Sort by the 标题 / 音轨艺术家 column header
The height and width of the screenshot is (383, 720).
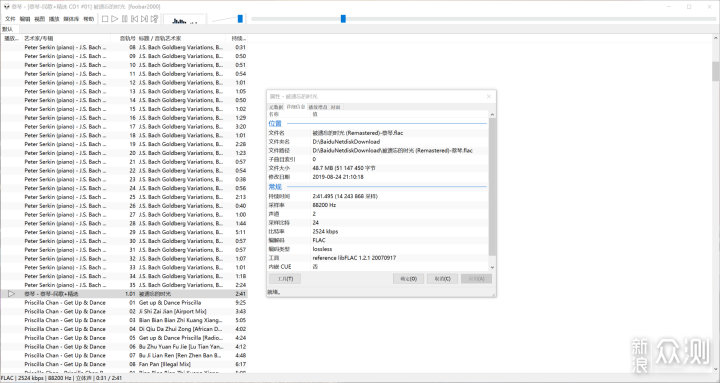pyautogui.click(x=181, y=39)
